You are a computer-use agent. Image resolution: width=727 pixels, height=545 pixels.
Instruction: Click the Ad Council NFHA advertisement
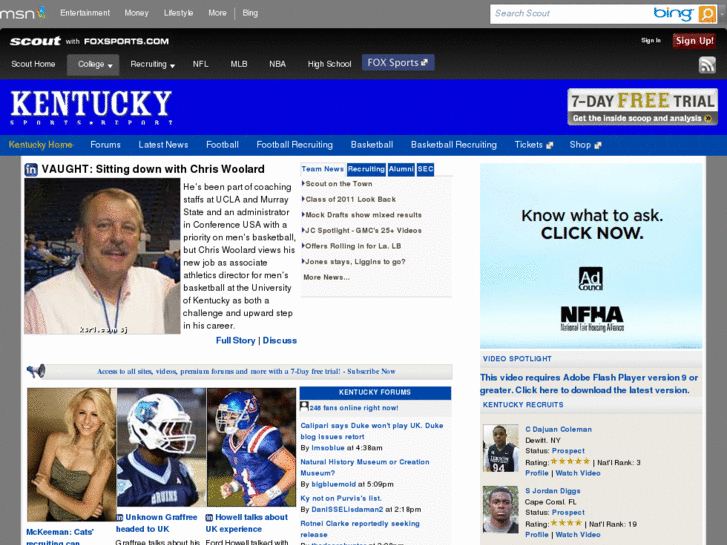click(x=591, y=256)
